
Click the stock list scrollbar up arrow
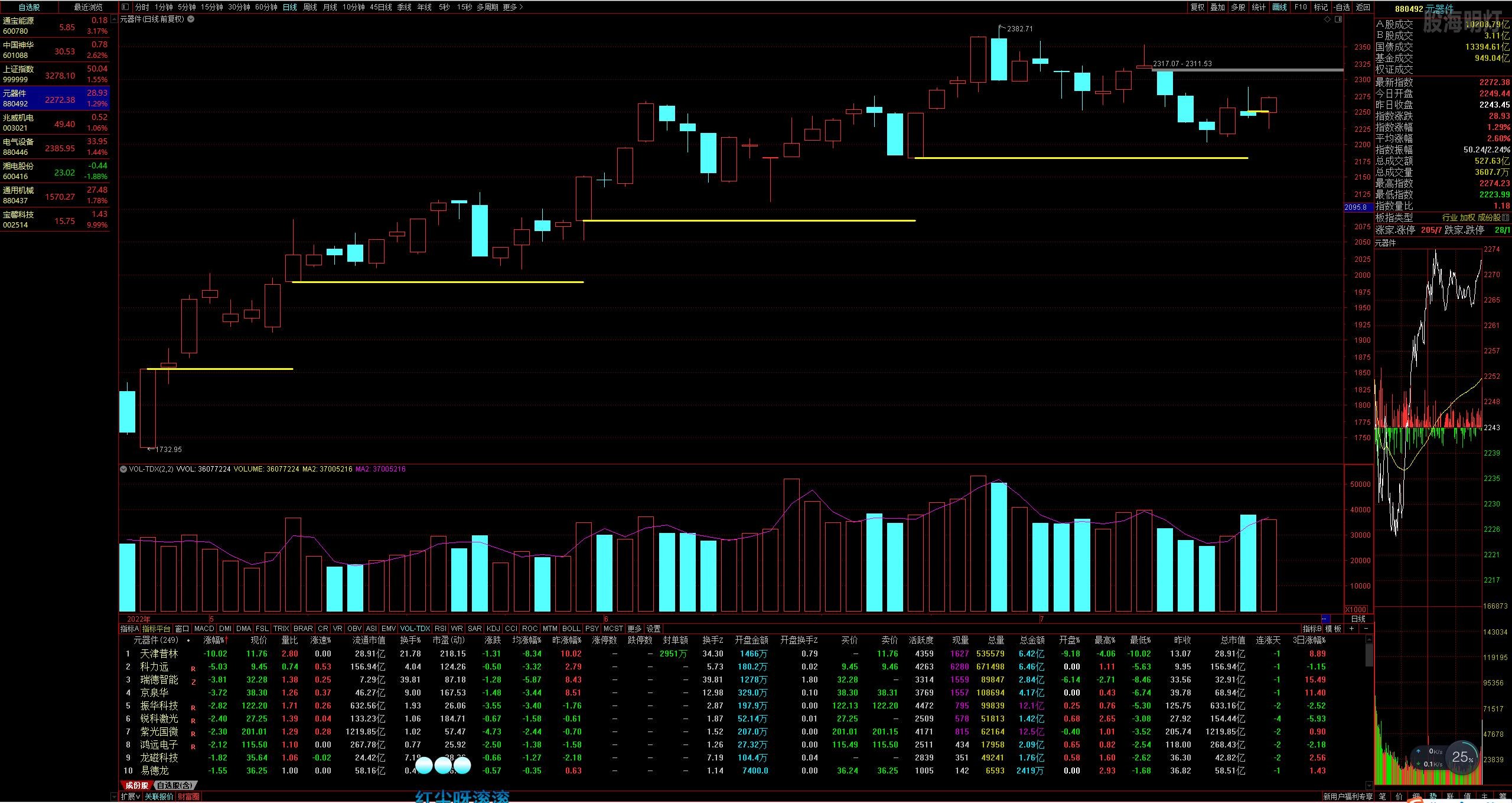pos(1369,639)
